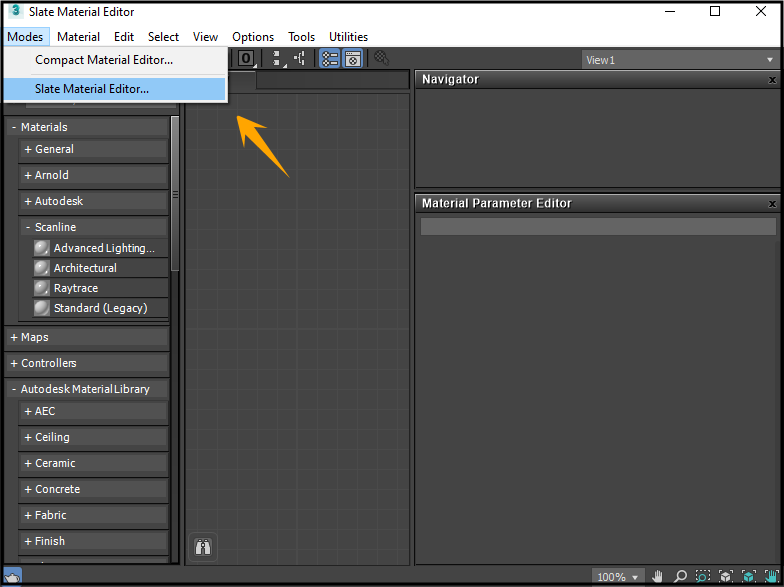Viewport: 784px width, 587px height.
Task: Click the Raytrace material sphere icon
Action: tap(42, 288)
